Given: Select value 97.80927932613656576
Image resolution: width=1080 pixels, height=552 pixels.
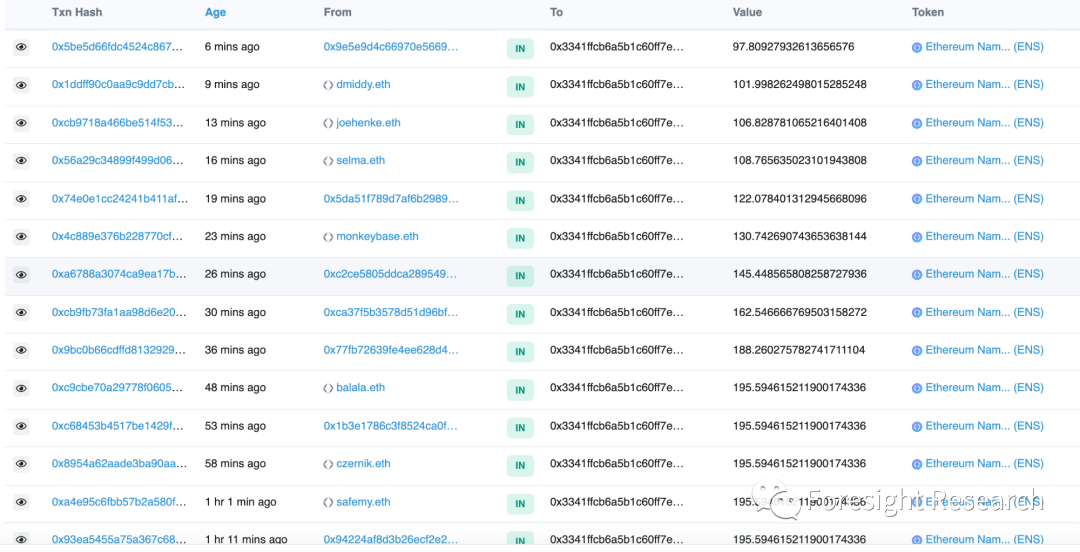Looking at the screenshot, I should click(793, 47).
